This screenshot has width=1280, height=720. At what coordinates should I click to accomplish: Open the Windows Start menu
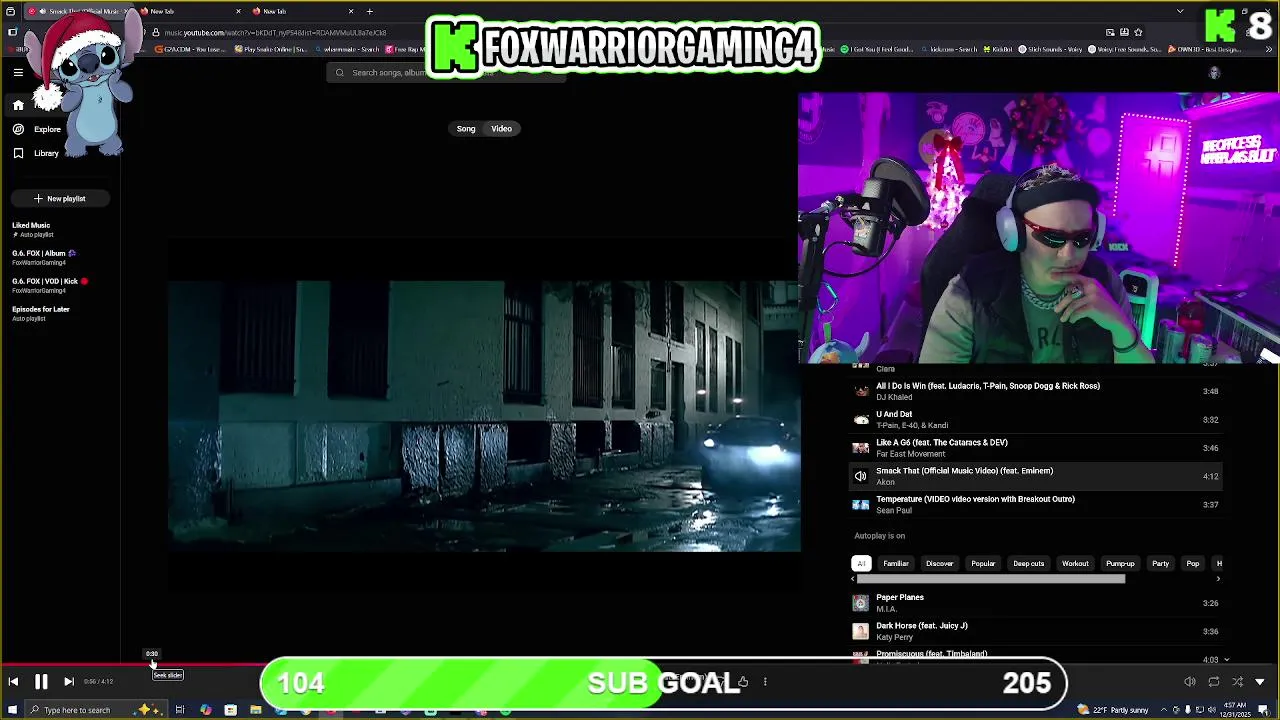click(10, 710)
